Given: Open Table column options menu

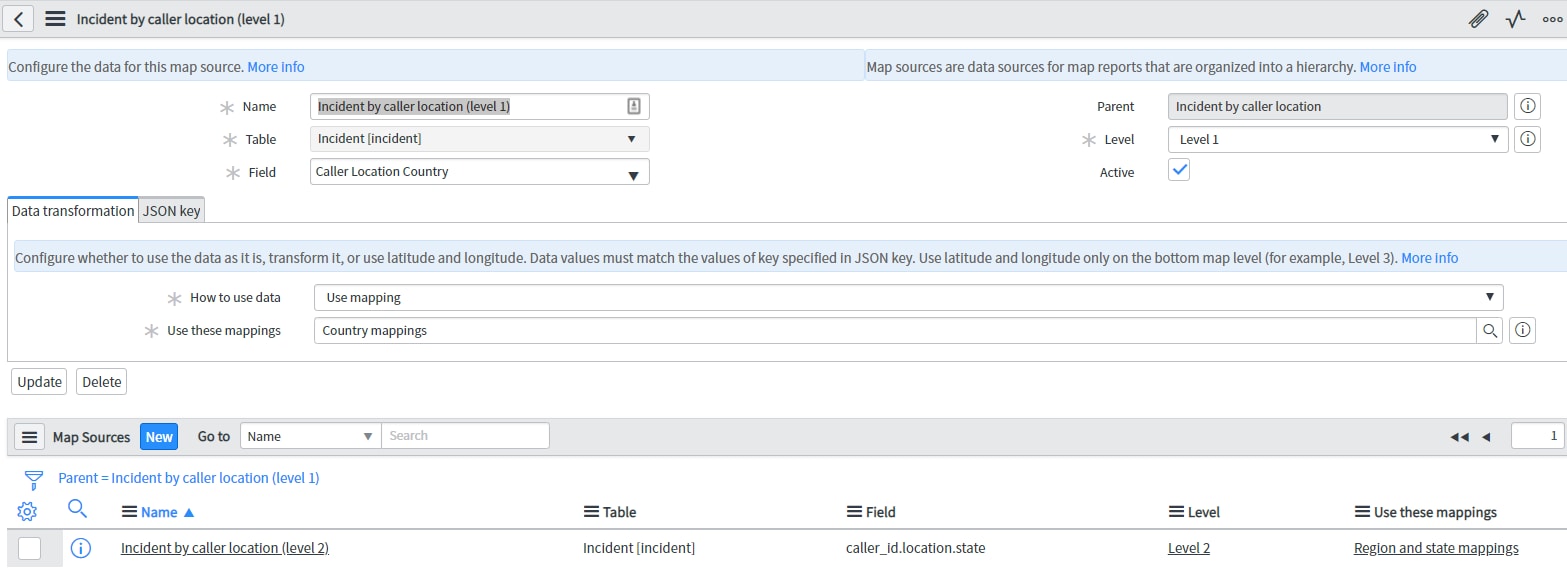Looking at the screenshot, I should point(591,512).
